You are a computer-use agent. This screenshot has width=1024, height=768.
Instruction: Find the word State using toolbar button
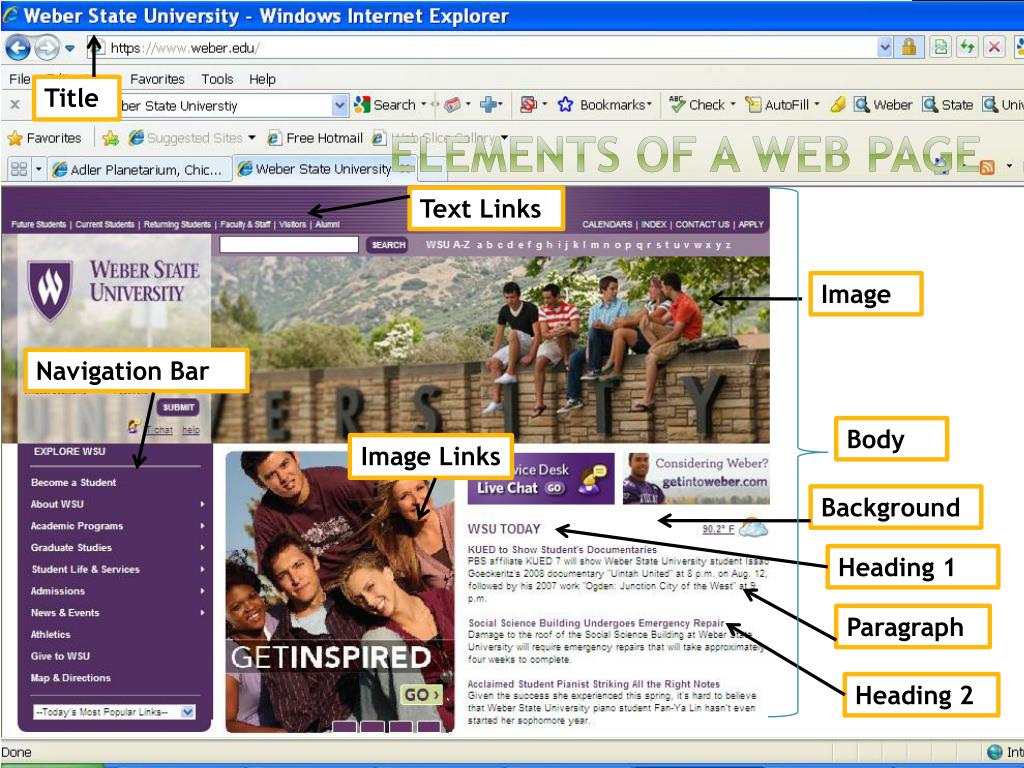point(948,104)
